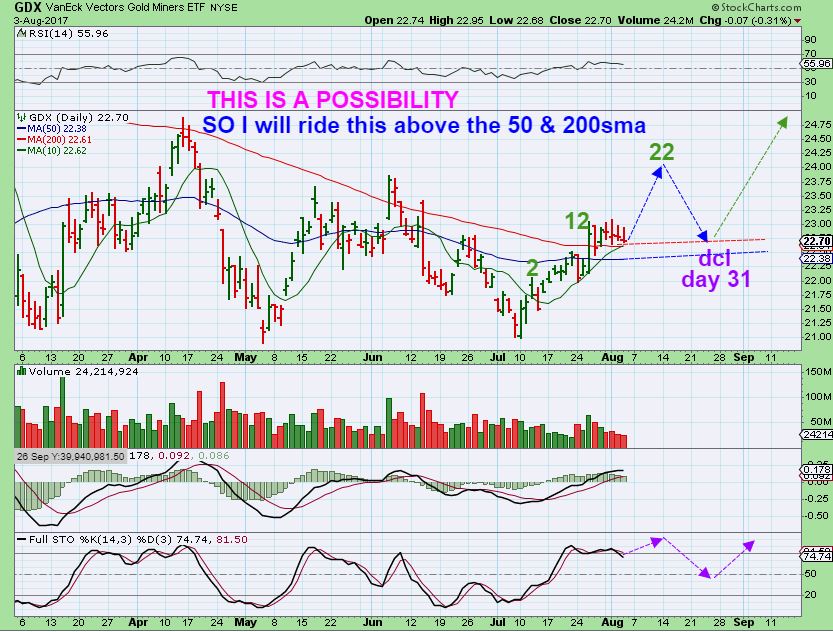Click the candlestick icon before GDX (Daily)
This screenshot has height=632, width=833.
pyautogui.click(x=22, y=117)
